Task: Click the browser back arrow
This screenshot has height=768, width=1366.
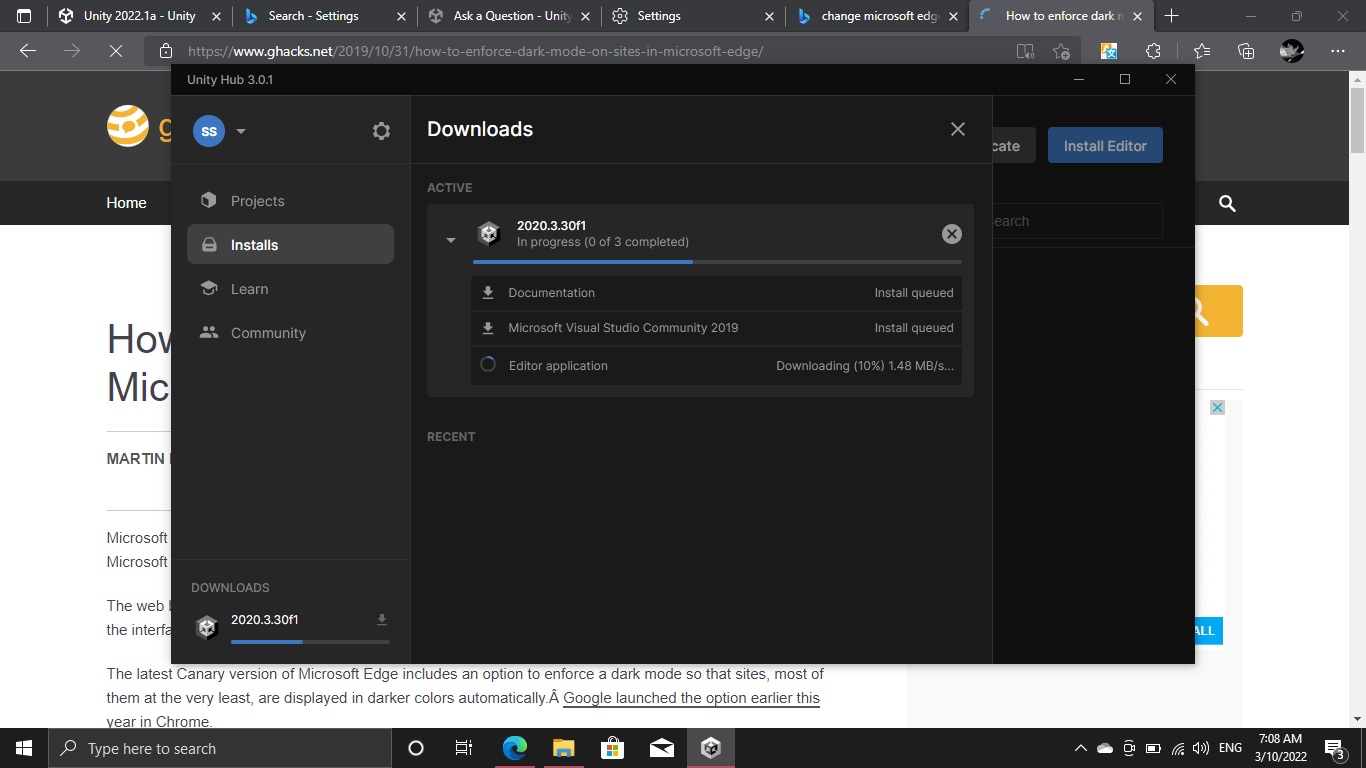Action: pos(28,51)
